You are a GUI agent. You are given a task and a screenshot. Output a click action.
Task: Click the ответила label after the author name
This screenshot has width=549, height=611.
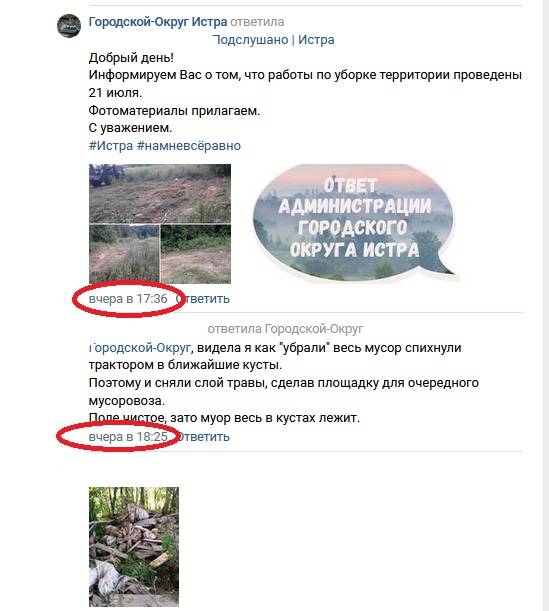[x=257, y=22]
